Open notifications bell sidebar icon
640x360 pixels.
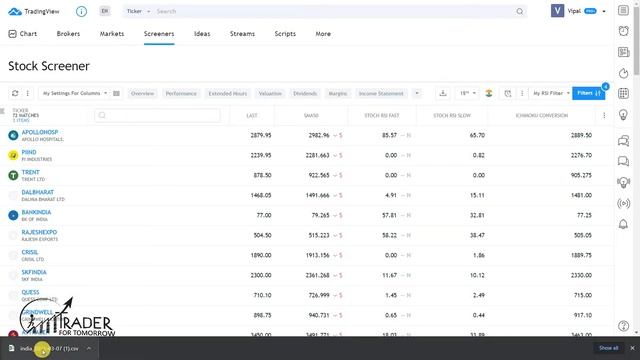[x=623, y=224]
